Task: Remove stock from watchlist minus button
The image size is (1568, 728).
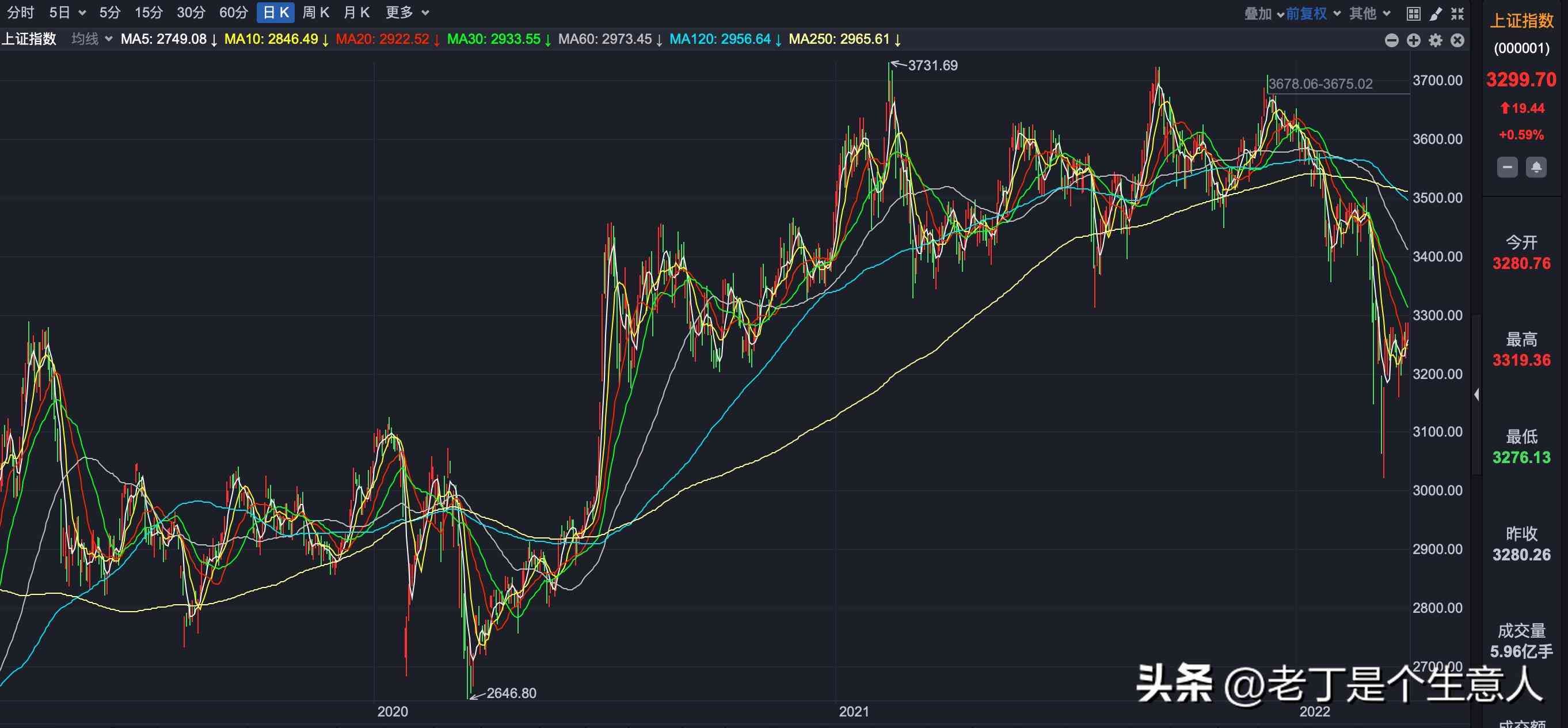Action: coord(1507,167)
